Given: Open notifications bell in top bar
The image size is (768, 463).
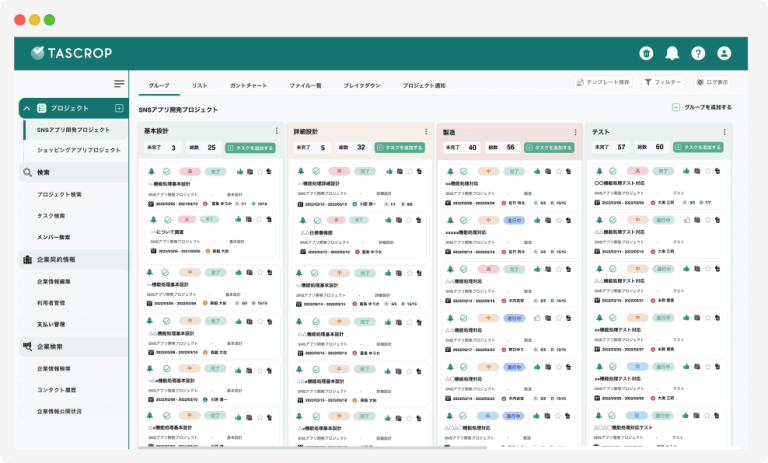Looking at the screenshot, I should click(672, 53).
